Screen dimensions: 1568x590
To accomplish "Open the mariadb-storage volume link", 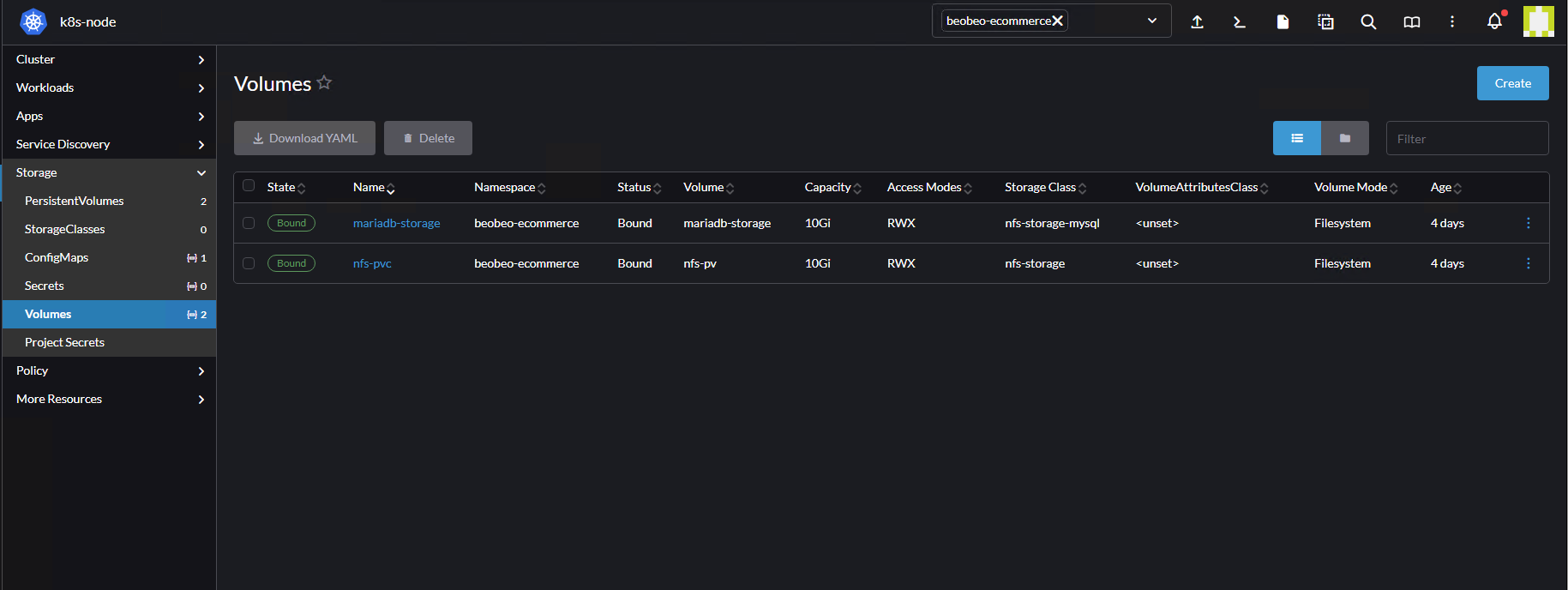I will point(396,223).
